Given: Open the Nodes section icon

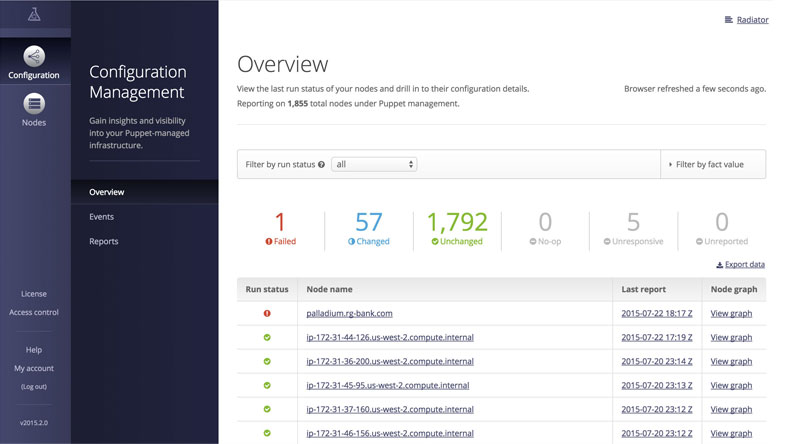Looking at the screenshot, I should point(34,104).
